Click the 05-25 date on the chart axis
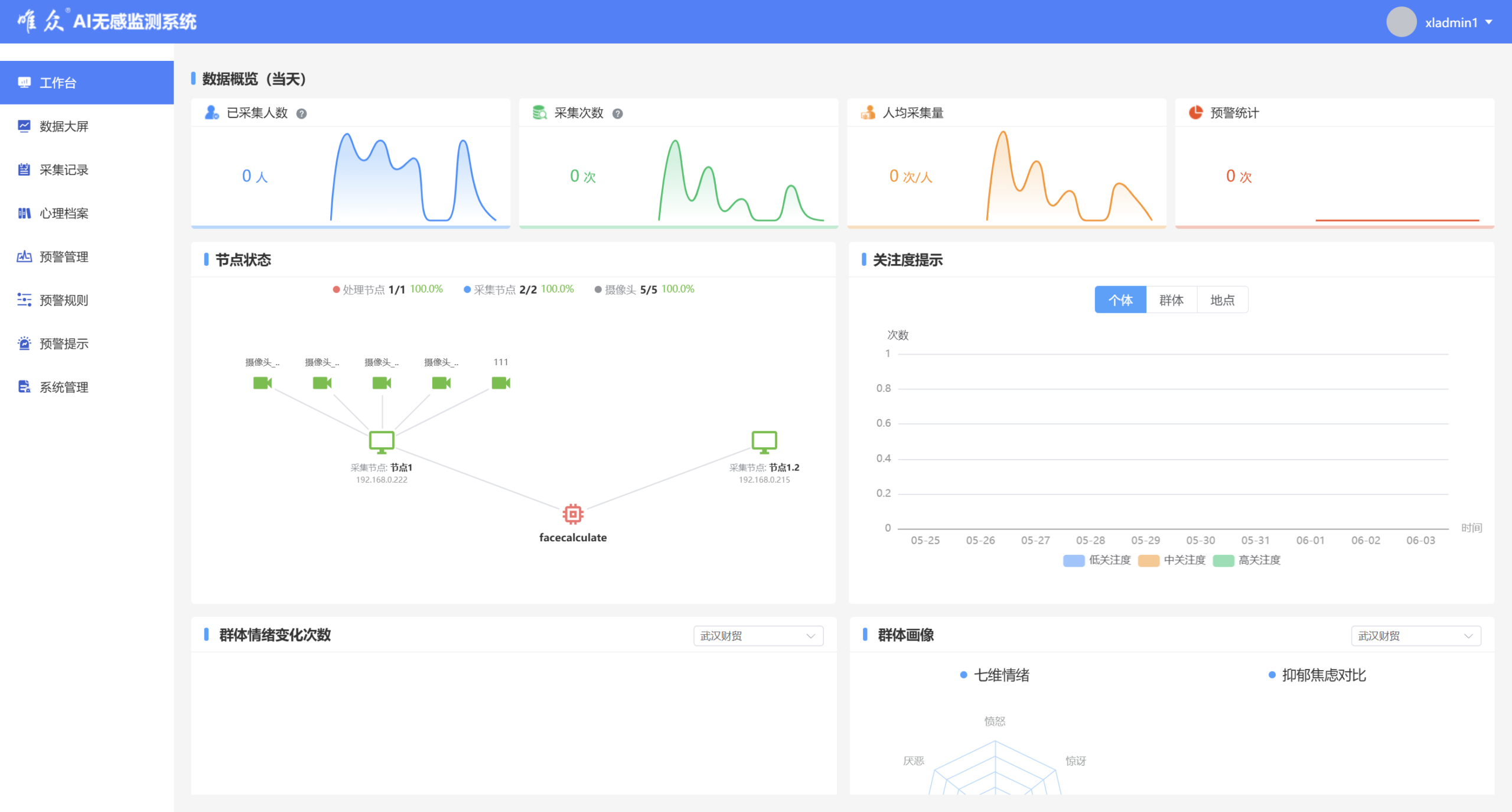The height and width of the screenshot is (812, 1512). 925,540
